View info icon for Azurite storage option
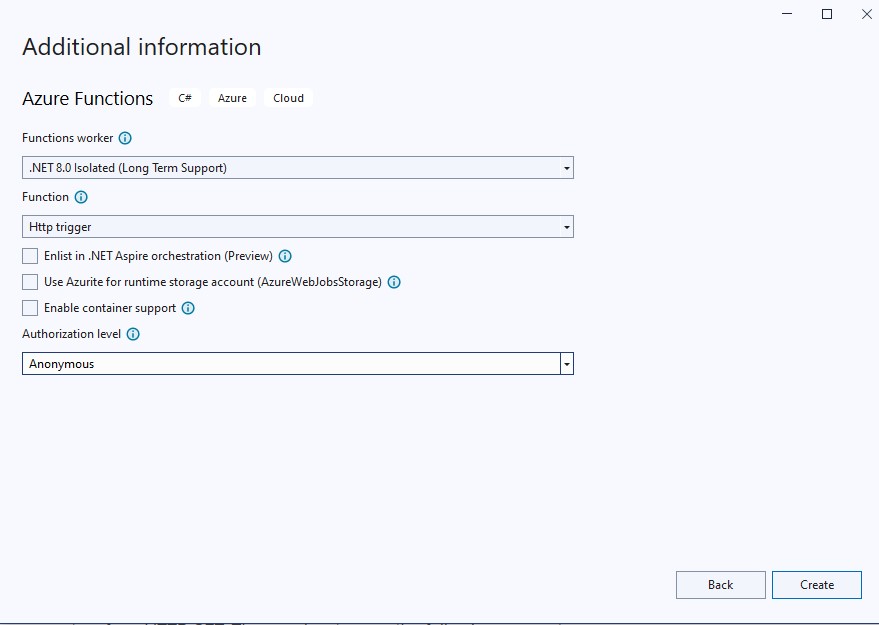The image size is (879, 625). click(x=394, y=282)
